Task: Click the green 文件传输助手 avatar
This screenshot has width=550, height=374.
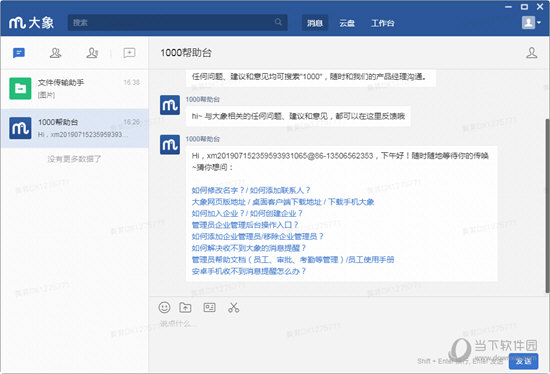Action: [x=20, y=88]
